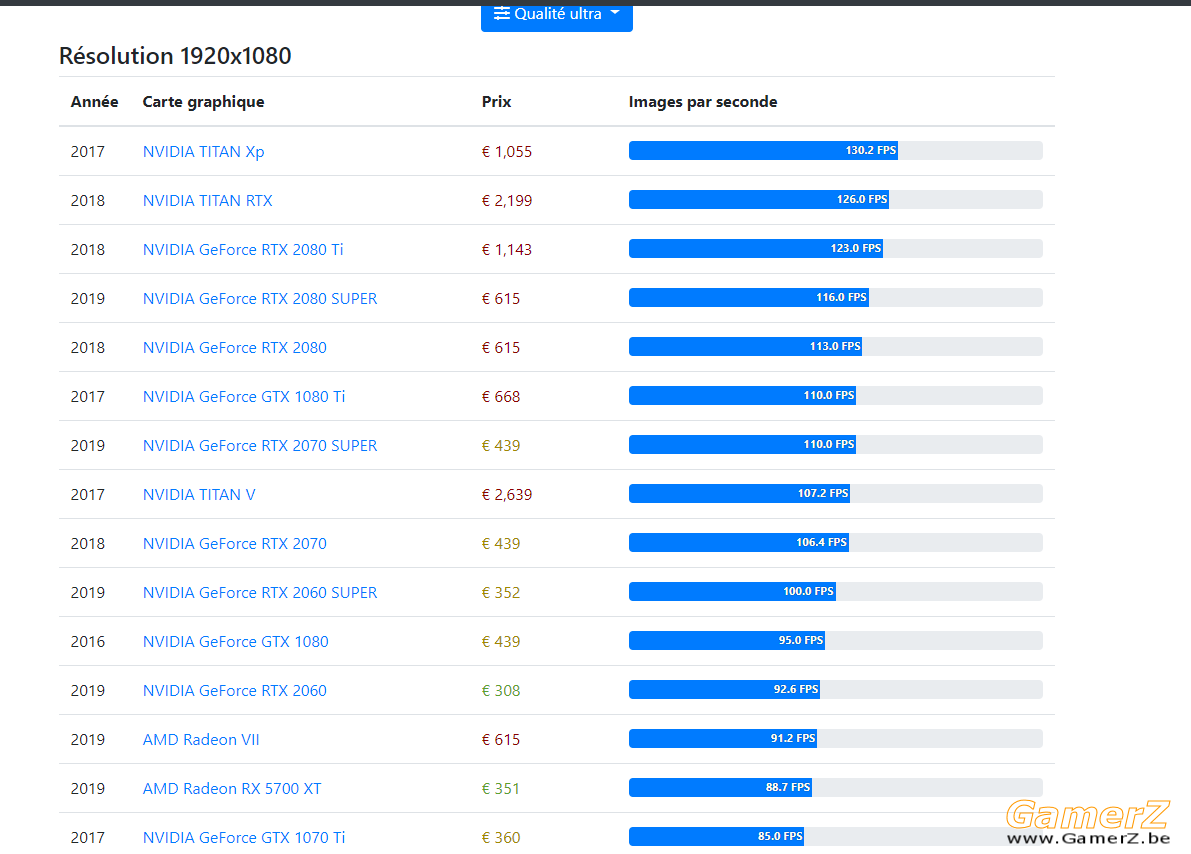1191x854 pixels.
Task: Click the Images par seconde header
Action: tap(703, 102)
